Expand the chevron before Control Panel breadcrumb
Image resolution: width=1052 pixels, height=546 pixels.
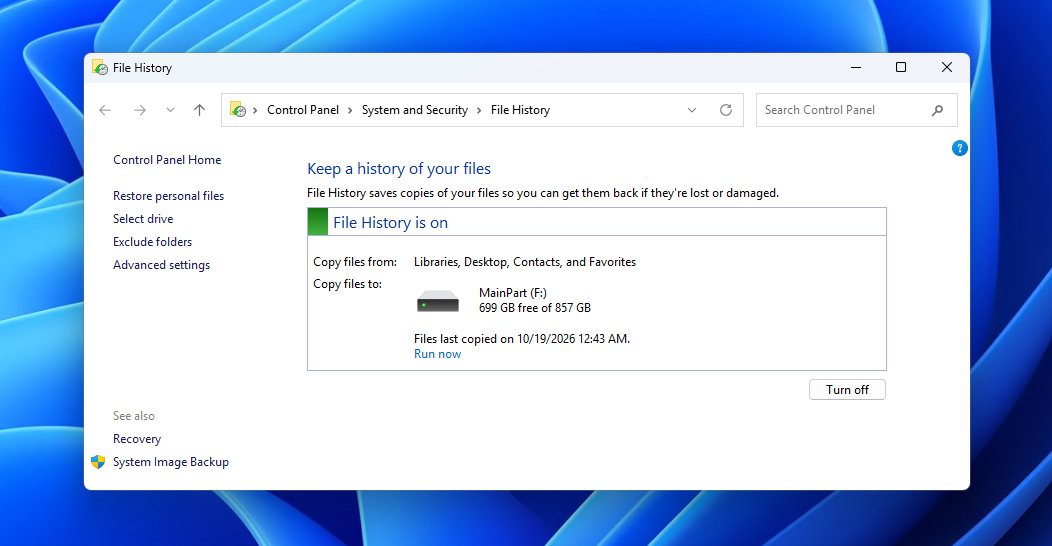tap(255, 110)
